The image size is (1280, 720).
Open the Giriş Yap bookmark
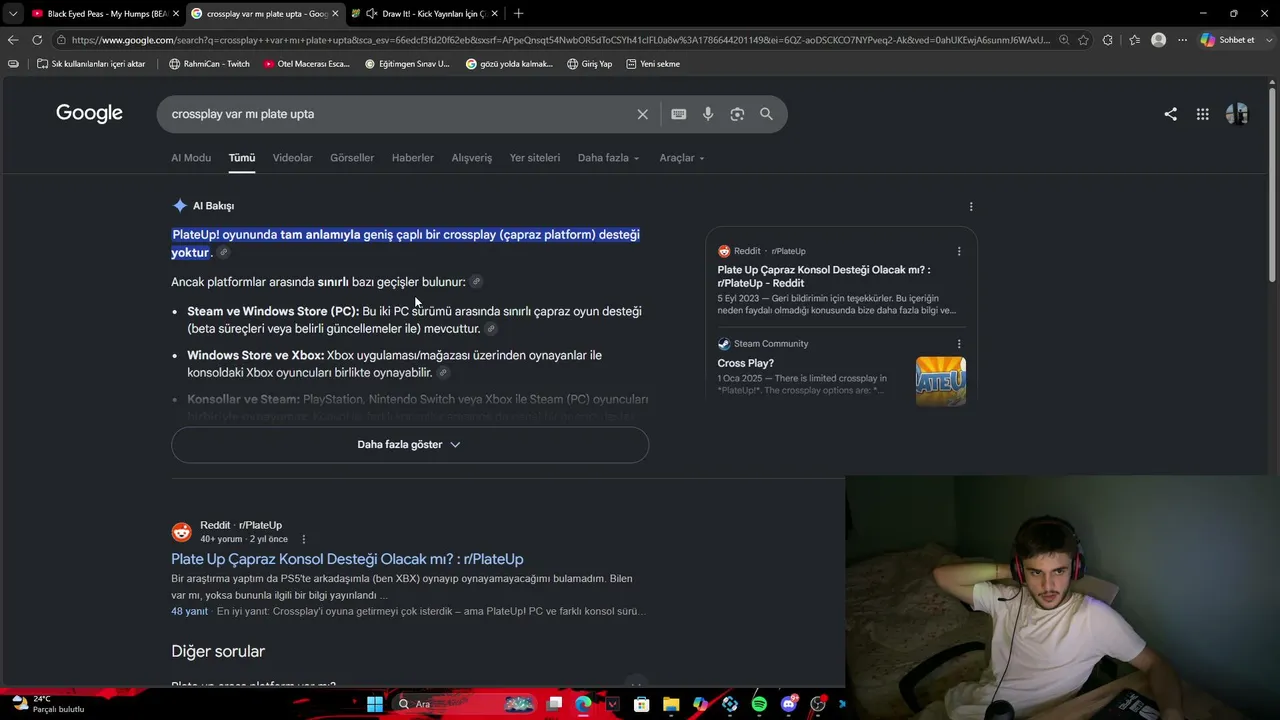(x=589, y=64)
